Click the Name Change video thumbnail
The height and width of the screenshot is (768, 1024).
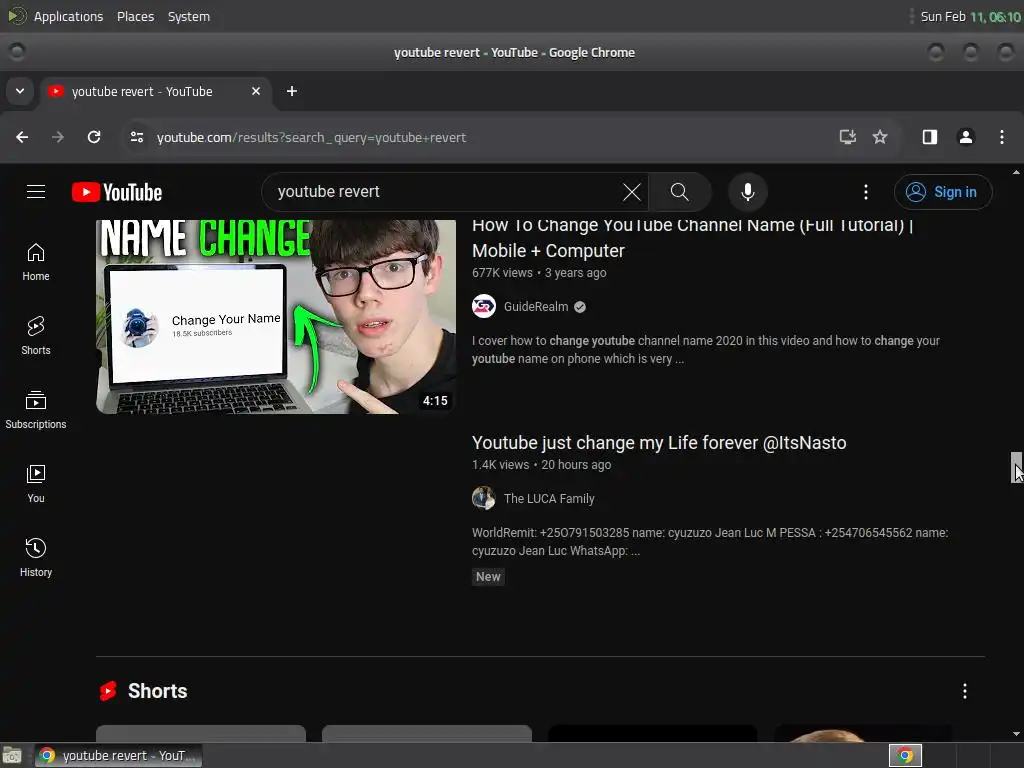coord(276,317)
